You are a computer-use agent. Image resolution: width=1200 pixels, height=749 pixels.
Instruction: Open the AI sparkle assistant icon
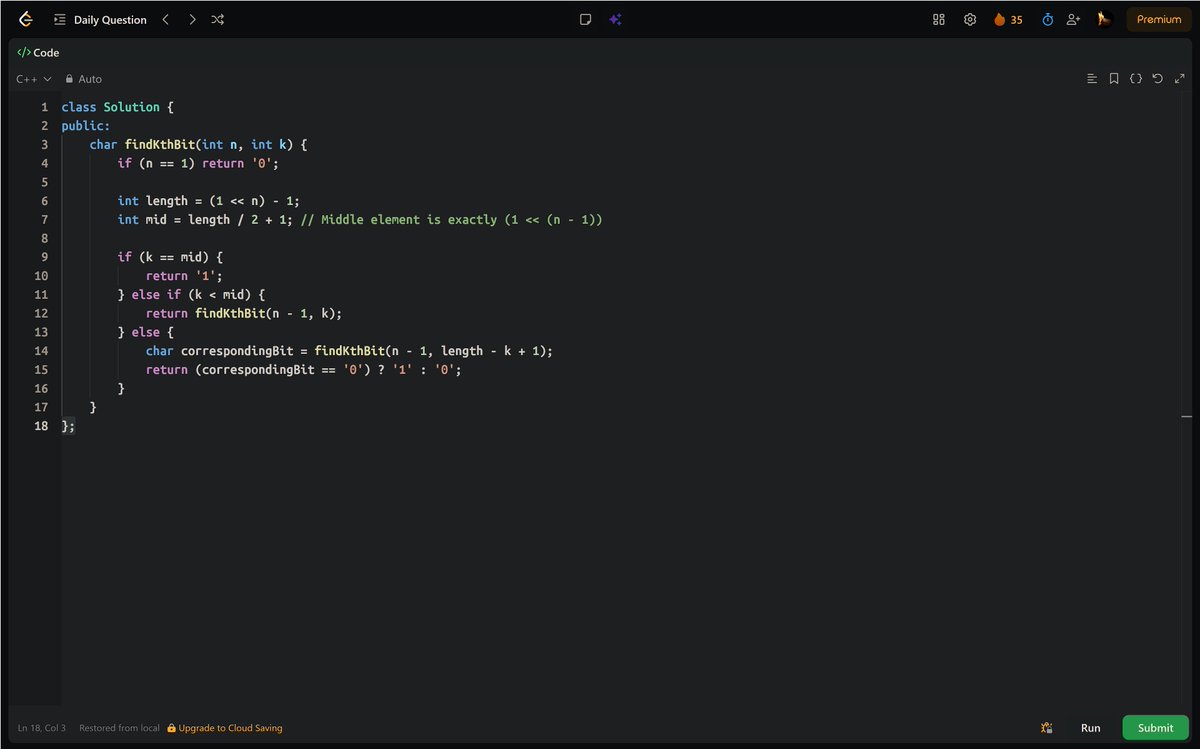click(x=616, y=19)
